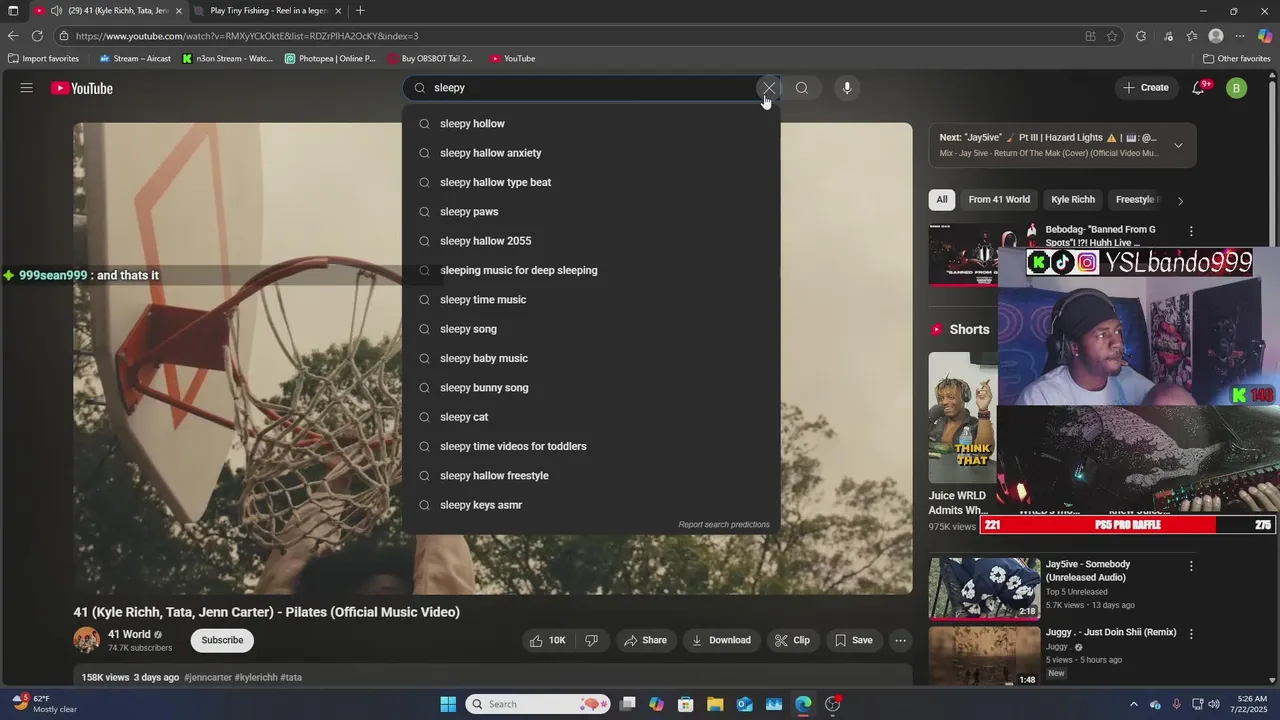Pick the suggestion sleepy hollow

[x=591, y=124]
